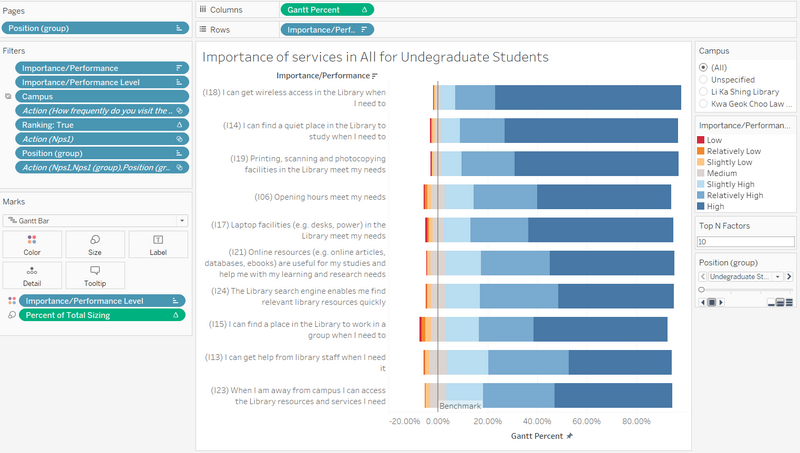Click the Relatively High segment of I13 bar
The image size is (800, 453).
(528, 362)
